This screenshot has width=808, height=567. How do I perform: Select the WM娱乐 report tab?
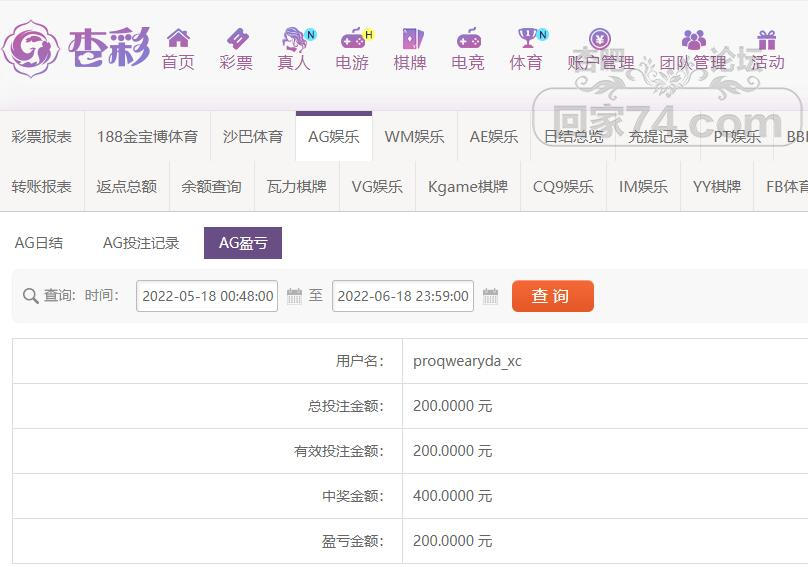point(414,137)
